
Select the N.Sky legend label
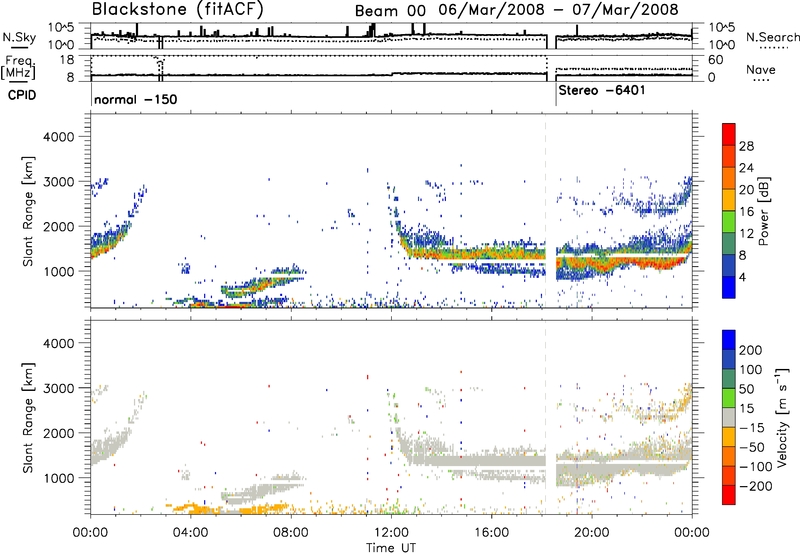click(x=19, y=37)
